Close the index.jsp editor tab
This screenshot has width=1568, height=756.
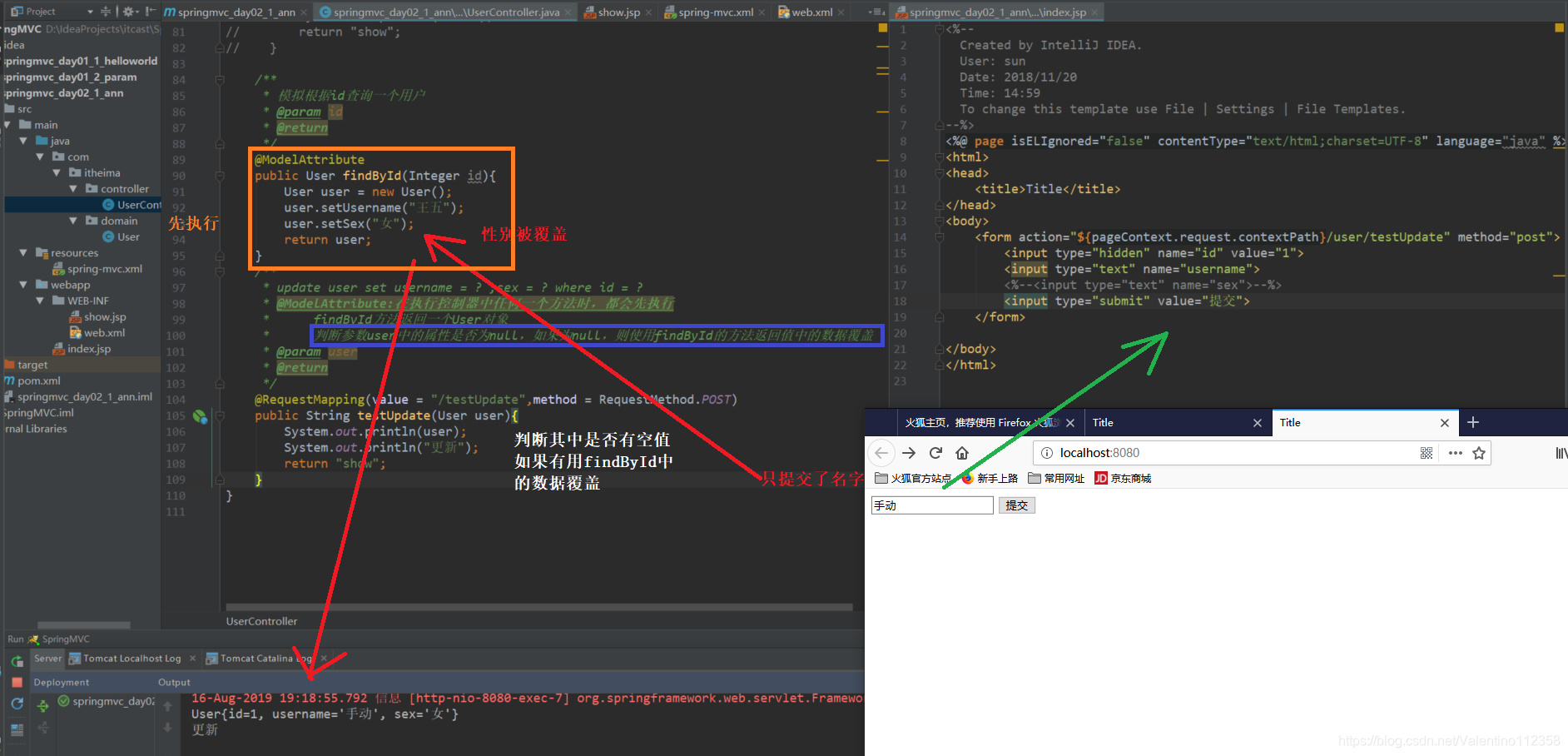(x=1095, y=12)
